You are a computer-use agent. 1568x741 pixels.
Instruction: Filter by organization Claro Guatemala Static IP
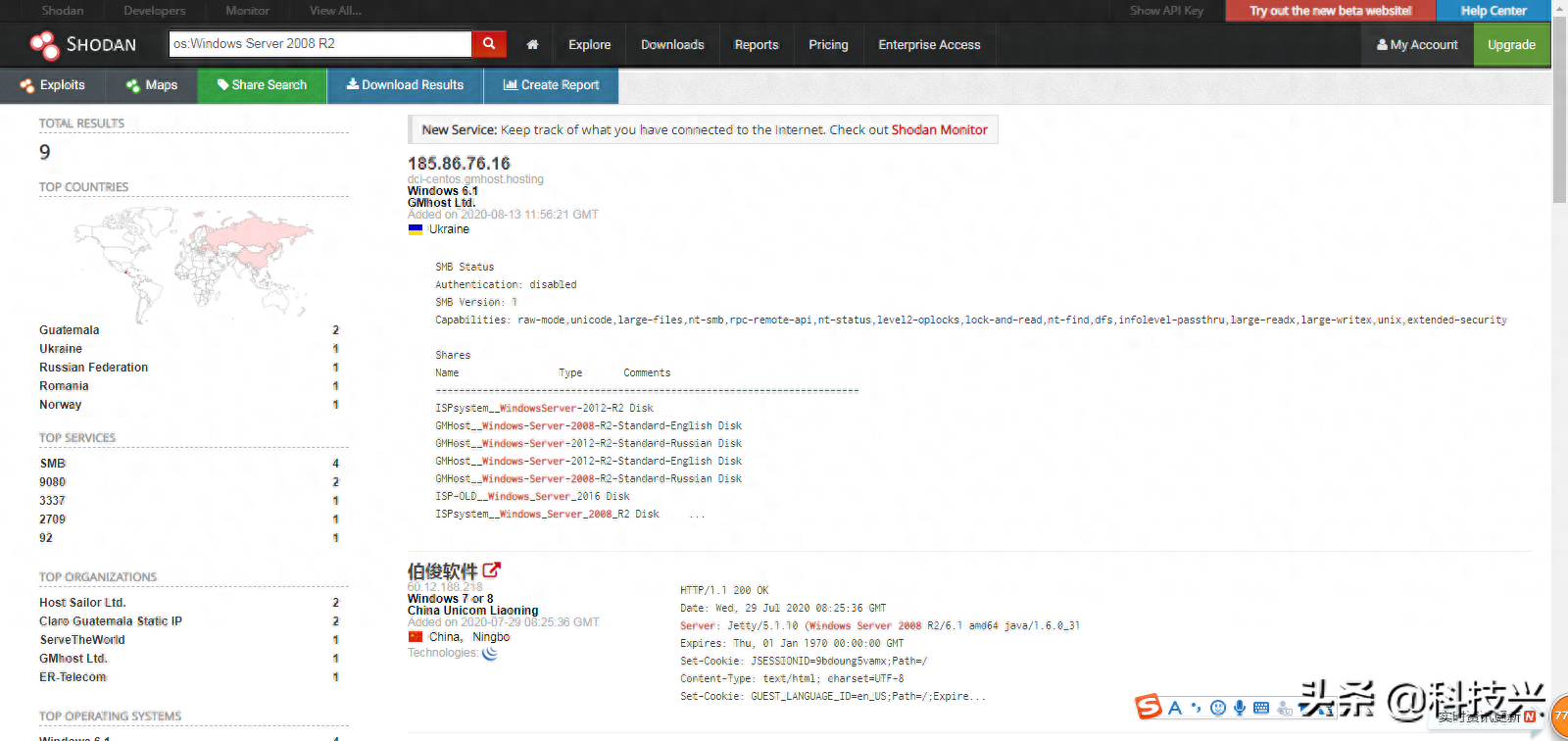111,621
